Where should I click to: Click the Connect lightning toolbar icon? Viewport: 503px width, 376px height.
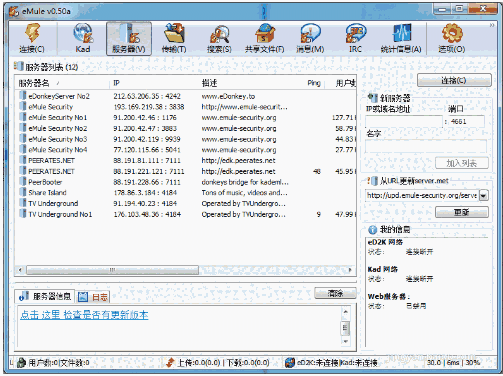point(32,33)
